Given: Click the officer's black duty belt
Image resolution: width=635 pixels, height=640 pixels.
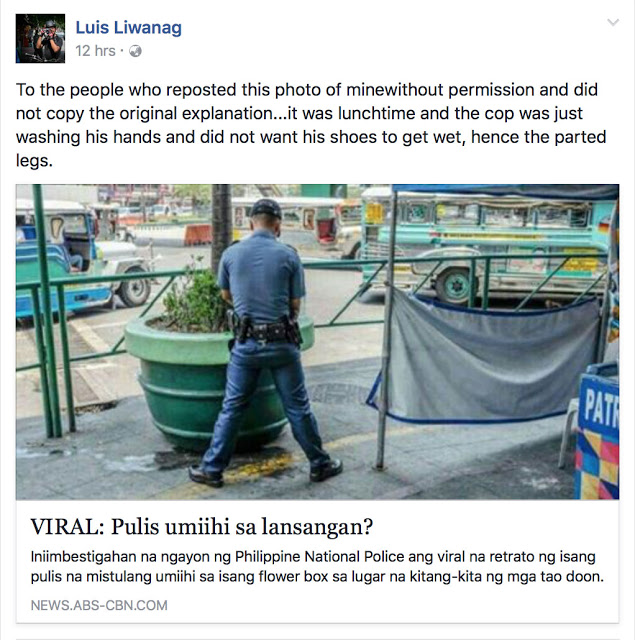Looking at the screenshot, I should click(265, 329).
